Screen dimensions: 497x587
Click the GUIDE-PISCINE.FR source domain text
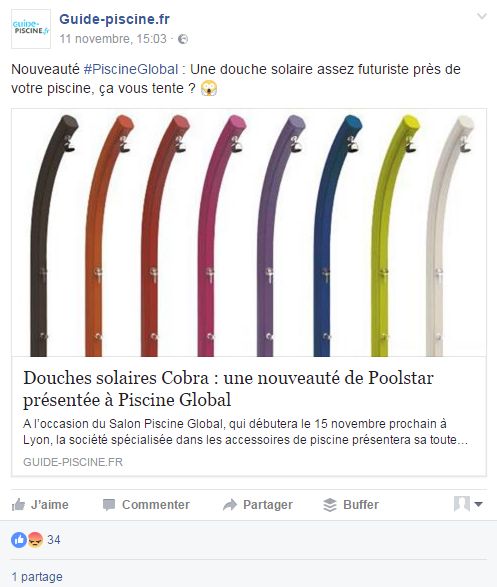pyautogui.click(x=73, y=462)
